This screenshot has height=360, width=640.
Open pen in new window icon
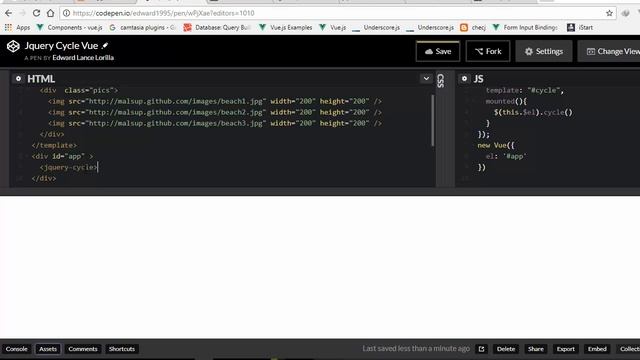click(482, 349)
